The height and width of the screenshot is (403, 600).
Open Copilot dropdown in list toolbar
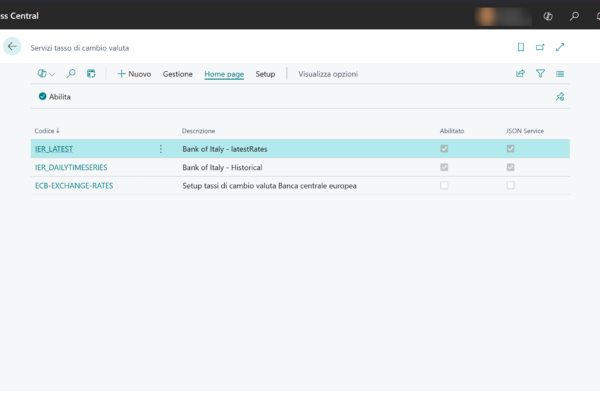pyautogui.click(x=46, y=73)
